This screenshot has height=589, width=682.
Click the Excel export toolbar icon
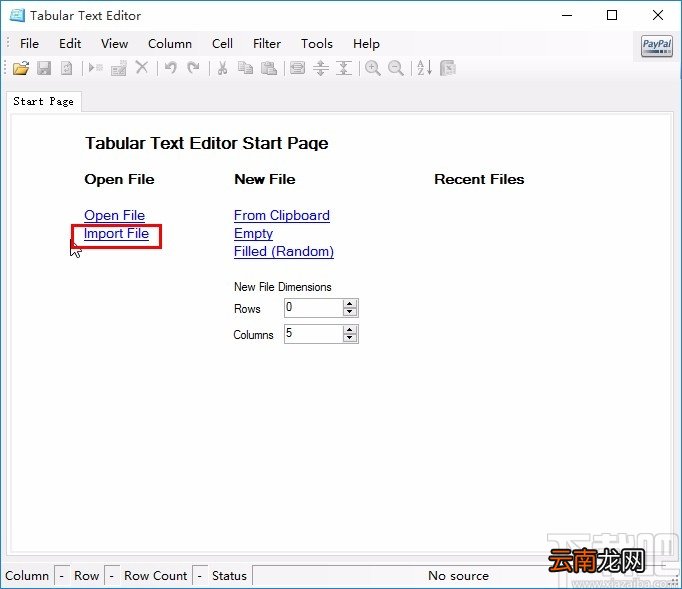coord(448,68)
